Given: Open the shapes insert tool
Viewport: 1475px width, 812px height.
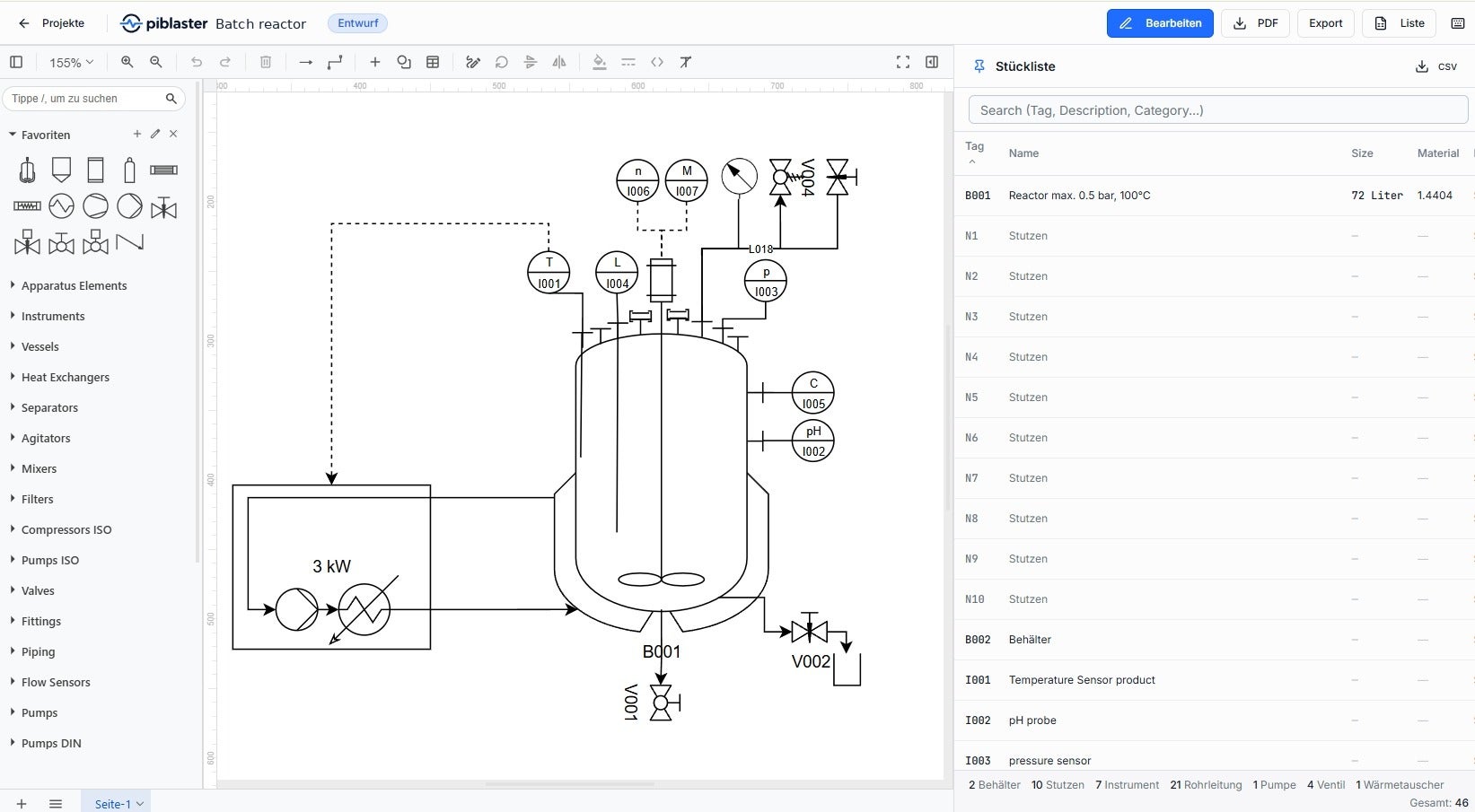Looking at the screenshot, I should point(404,62).
